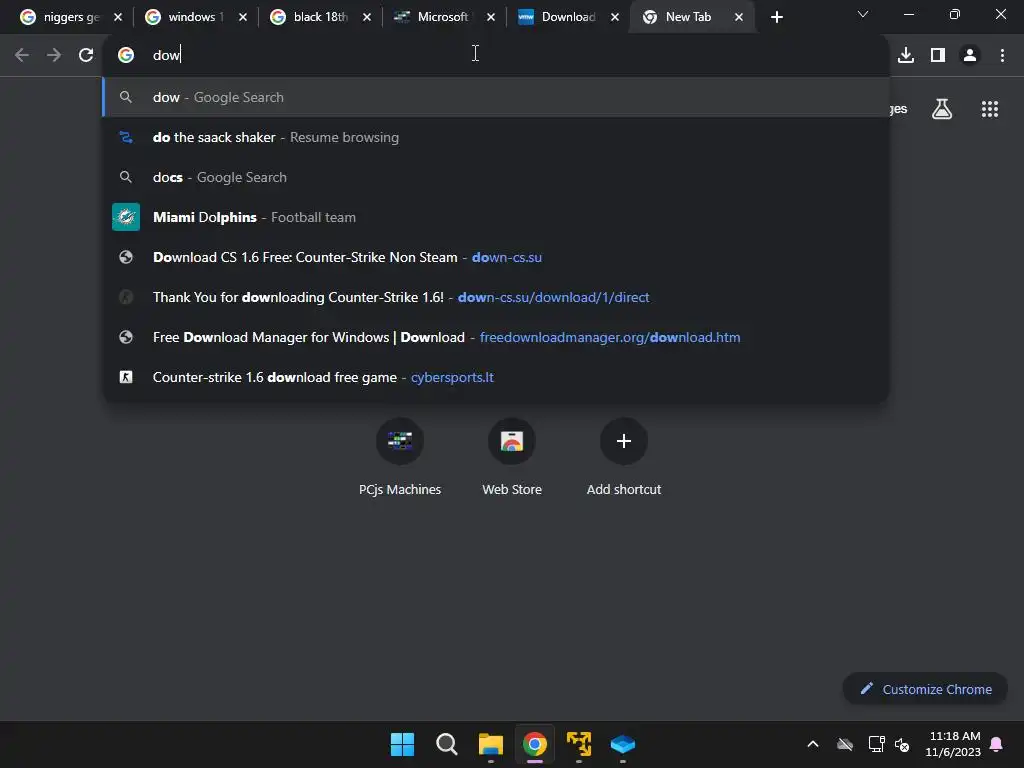
Task: Close the "windows 1" tab
Action: point(243,17)
